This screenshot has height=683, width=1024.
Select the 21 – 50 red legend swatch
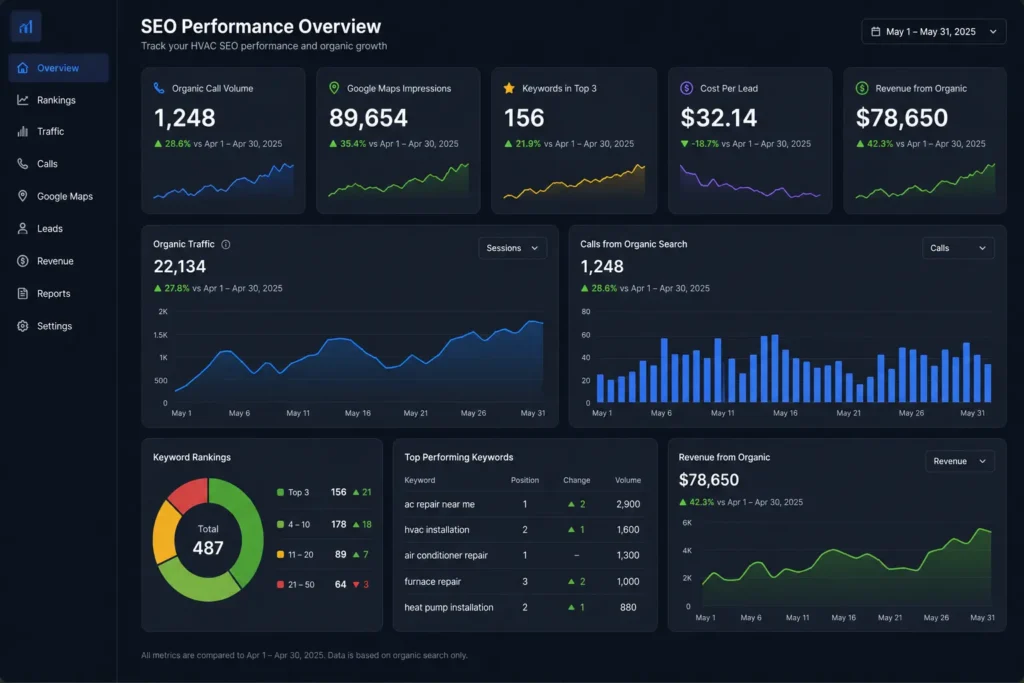tap(280, 584)
